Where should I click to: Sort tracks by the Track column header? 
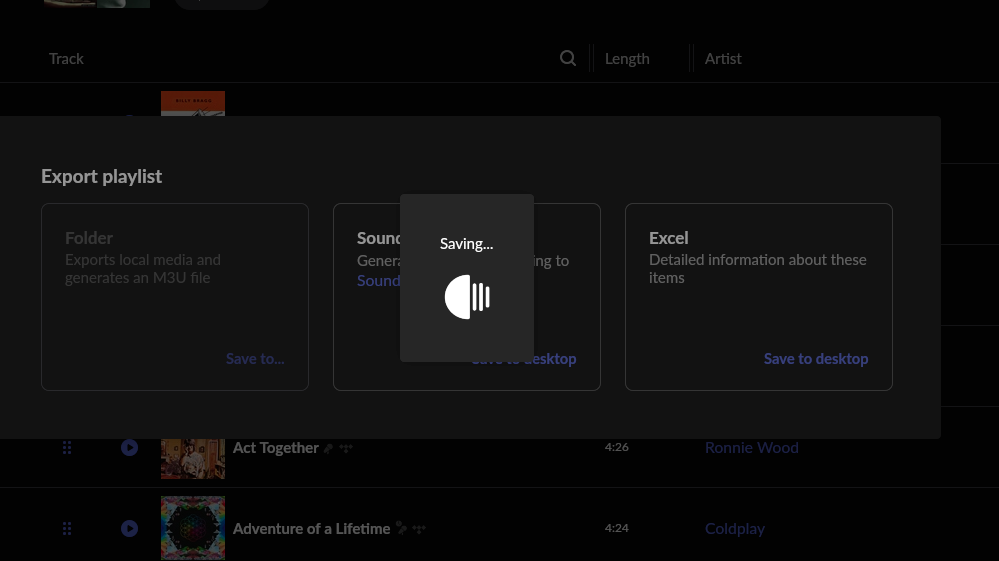(66, 59)
